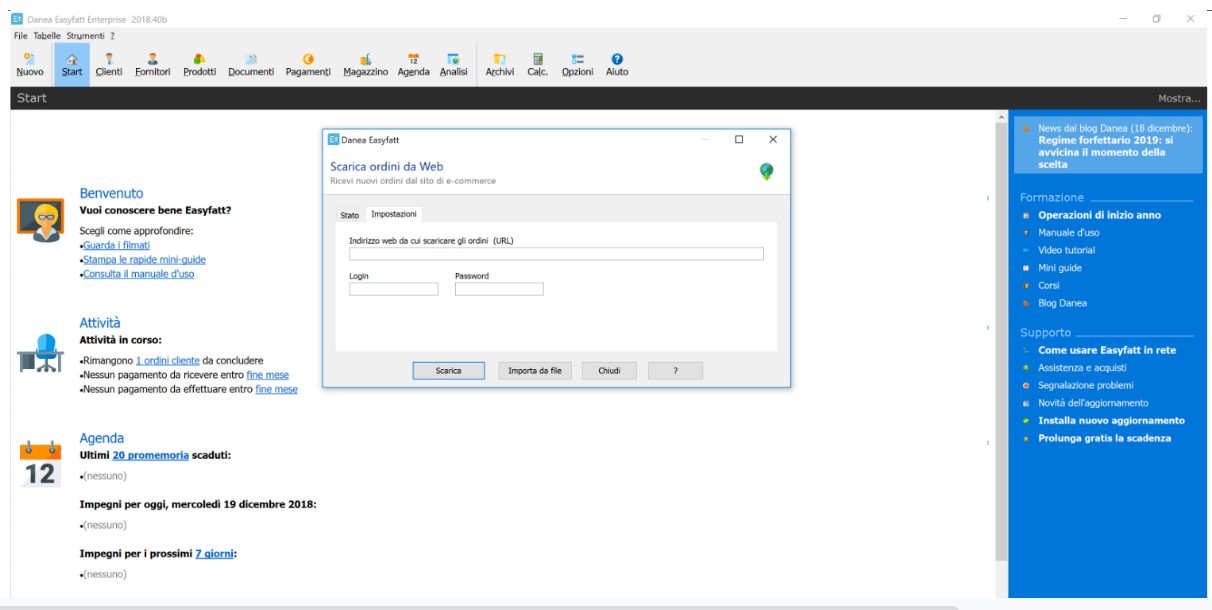The image size is (1212, 610).
Task: Click the Importa da file button
Action: pyautogui.click(x=534, y=371)
